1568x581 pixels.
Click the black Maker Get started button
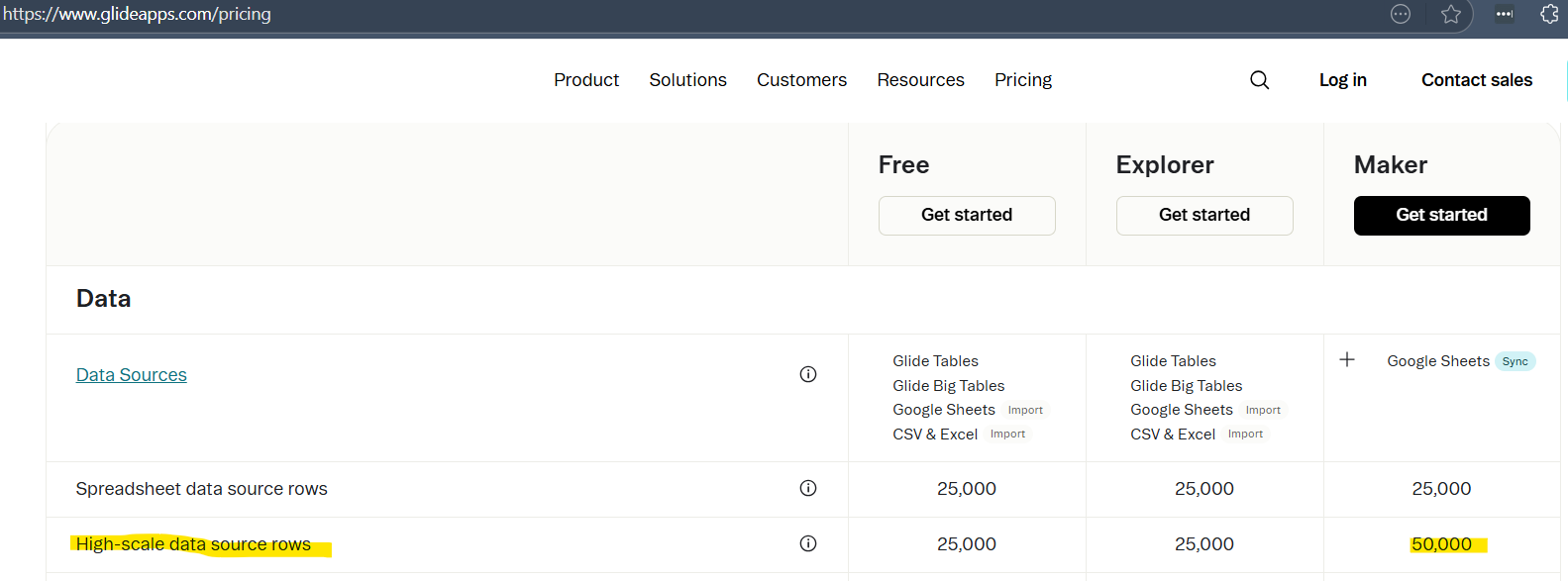point(1441,216)
